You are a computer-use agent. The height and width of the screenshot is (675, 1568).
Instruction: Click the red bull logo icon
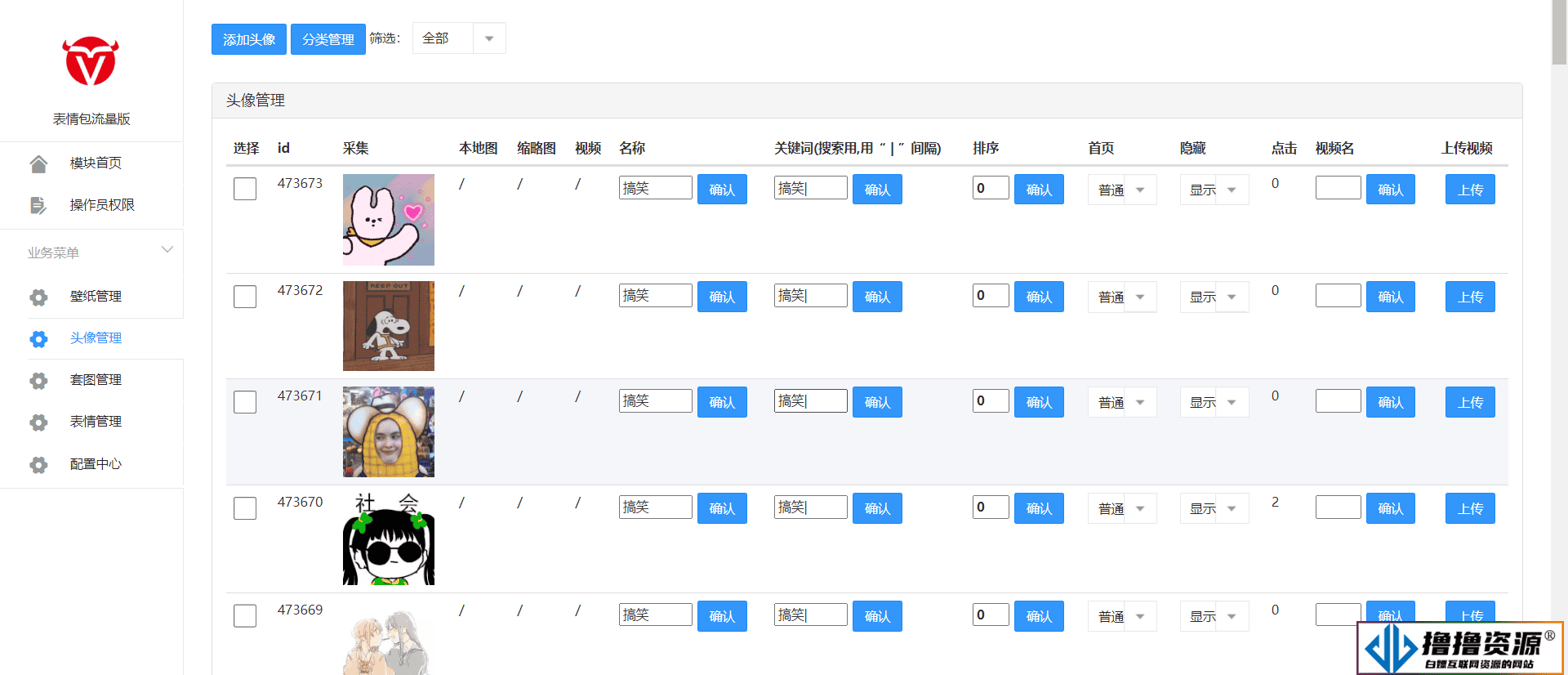click(x=91, y=61)
